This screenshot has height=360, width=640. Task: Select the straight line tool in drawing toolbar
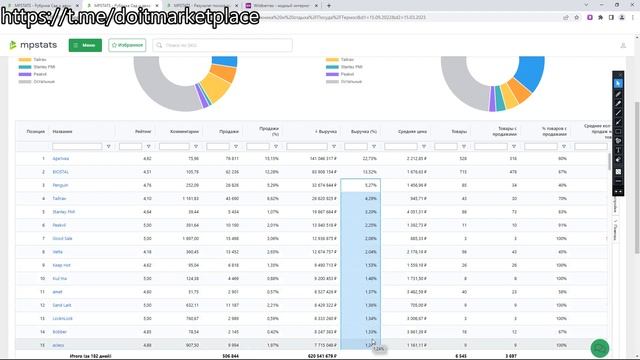[618, 113]
